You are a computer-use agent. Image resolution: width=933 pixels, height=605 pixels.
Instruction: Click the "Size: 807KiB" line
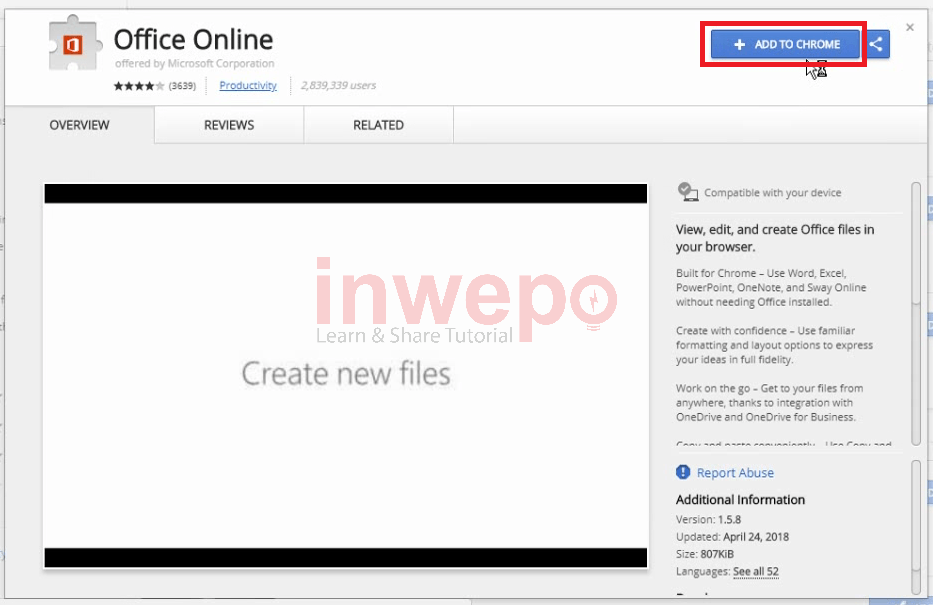pyautogui.click(x=705, y=554)
